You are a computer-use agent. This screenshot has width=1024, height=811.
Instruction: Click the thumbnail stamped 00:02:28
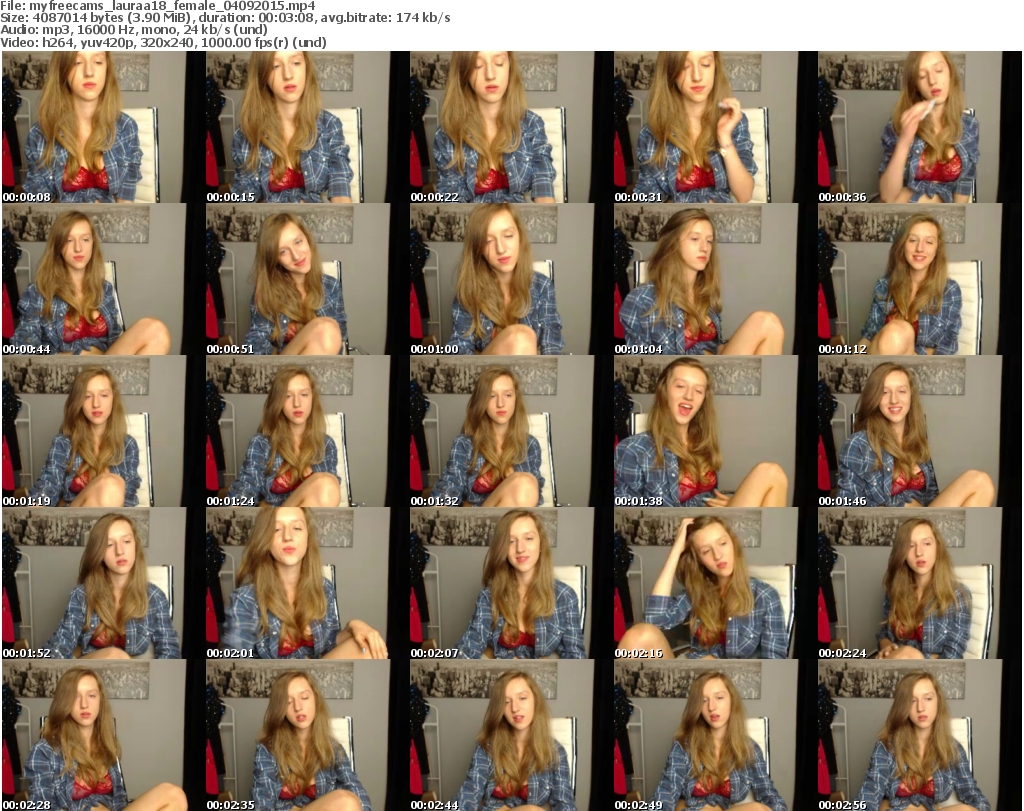tap(103, 735)
